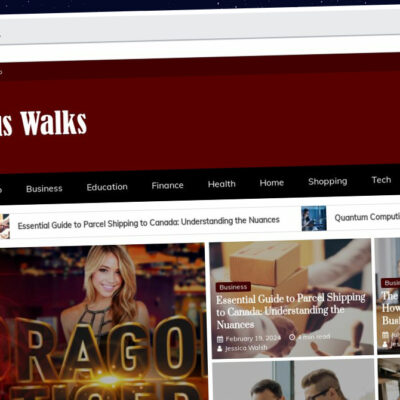Open the Business menu item

[x=44, y=189]
